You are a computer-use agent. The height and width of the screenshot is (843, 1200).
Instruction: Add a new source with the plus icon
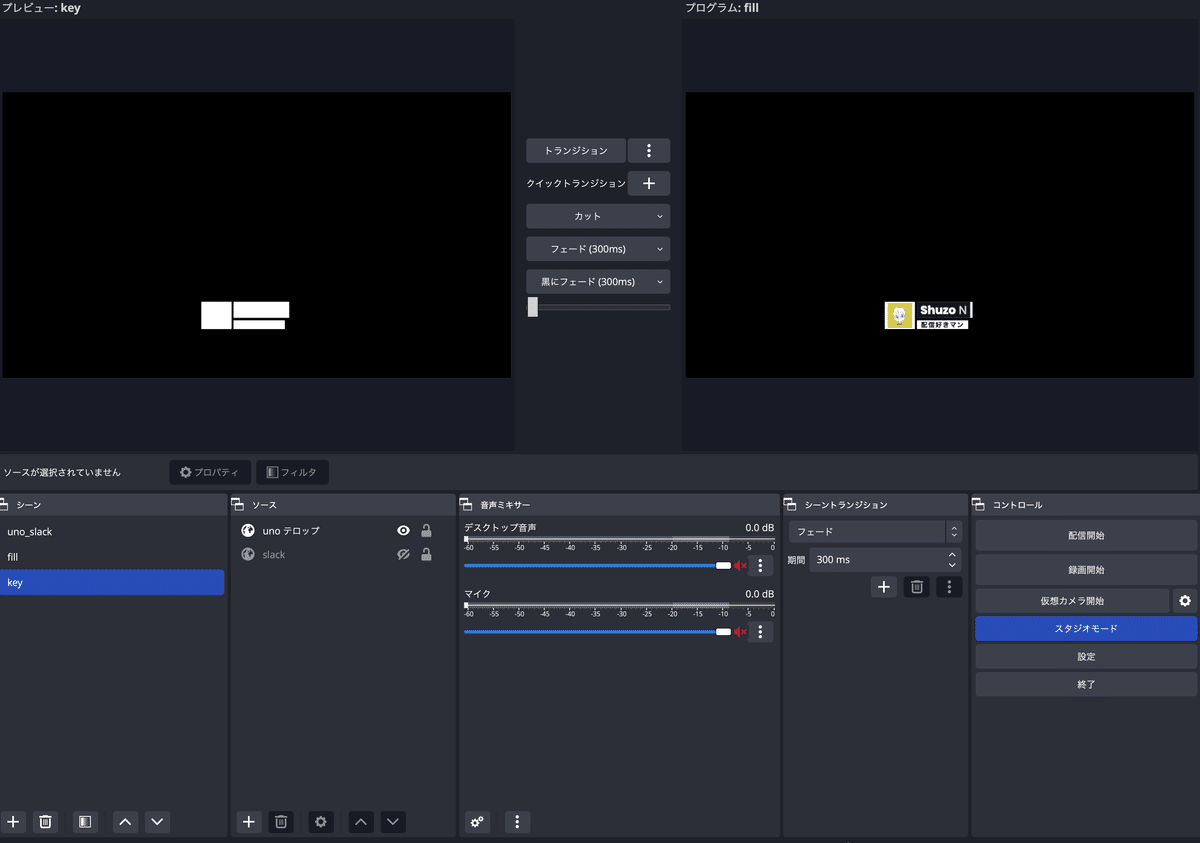click(x=248, y=821)
